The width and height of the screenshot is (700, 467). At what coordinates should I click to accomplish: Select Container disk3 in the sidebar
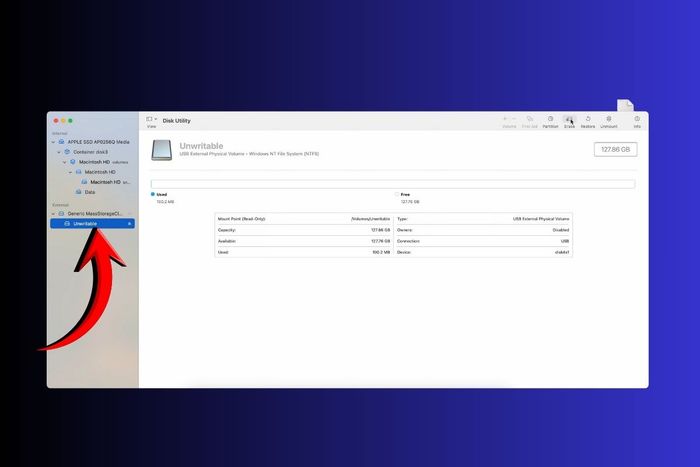click(x=91, y=152)
